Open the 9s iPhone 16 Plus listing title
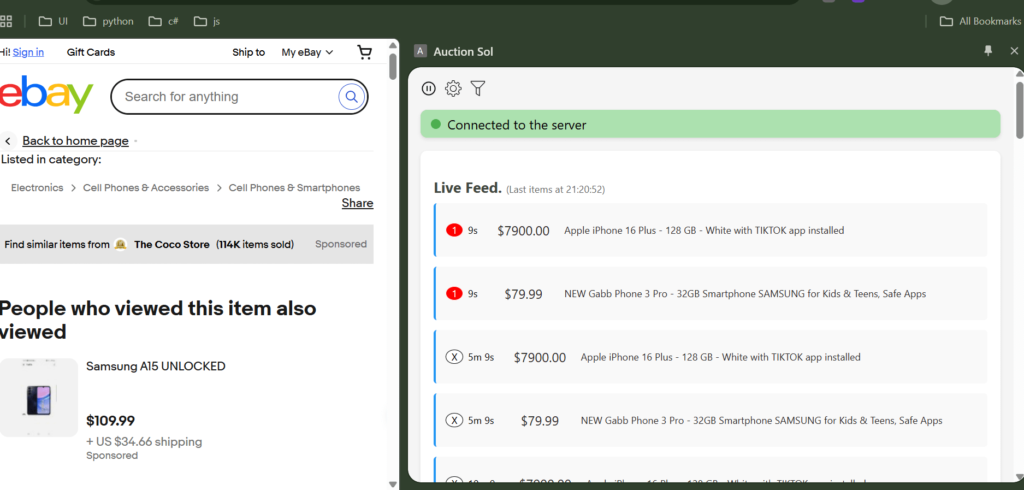The height and width of the screenshot is (490, 1024). pos(704,231)
